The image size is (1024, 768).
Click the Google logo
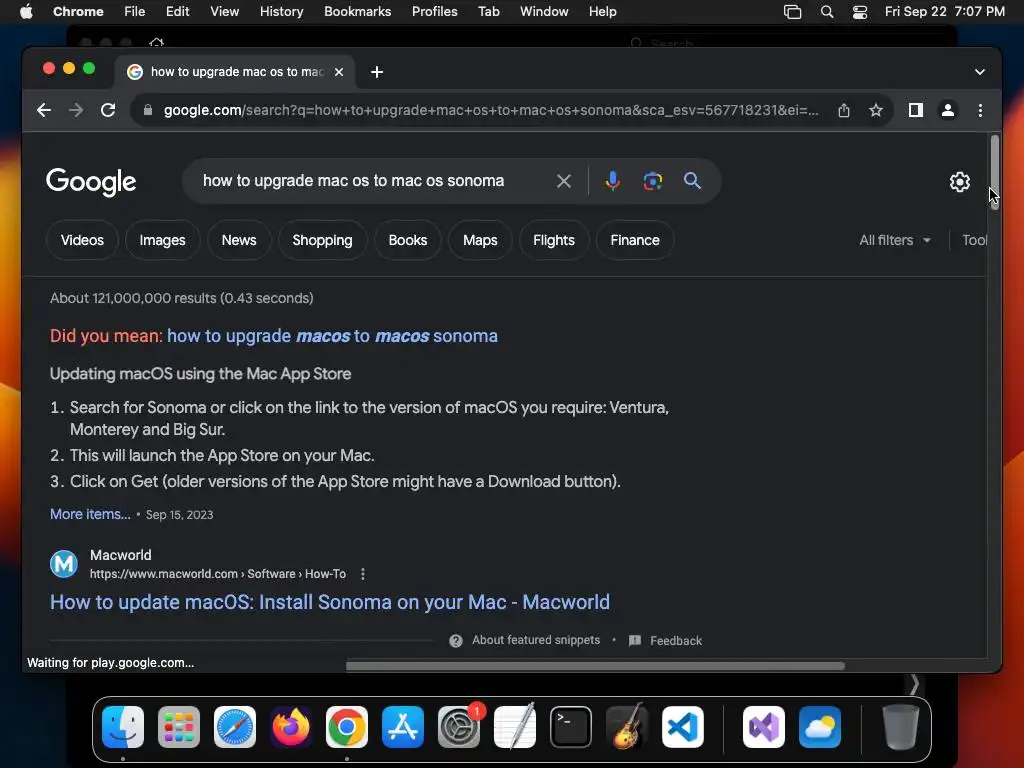click(x=91, y=182)
